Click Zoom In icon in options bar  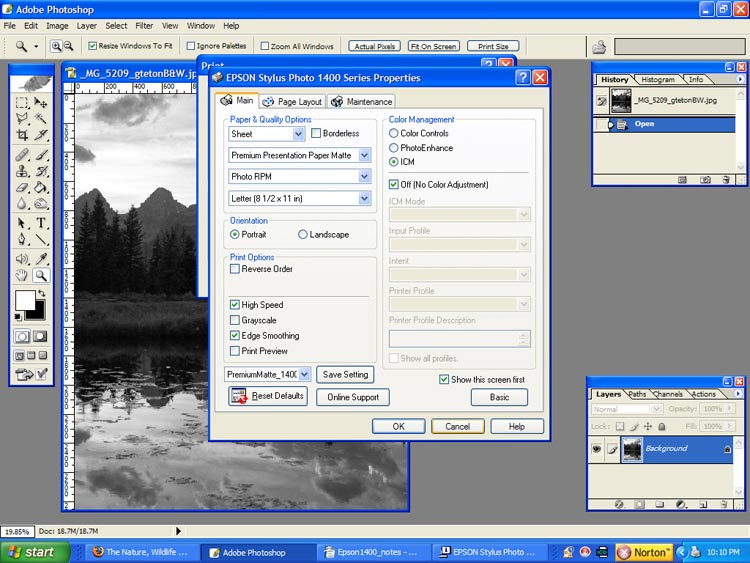(x=56, y=46)
